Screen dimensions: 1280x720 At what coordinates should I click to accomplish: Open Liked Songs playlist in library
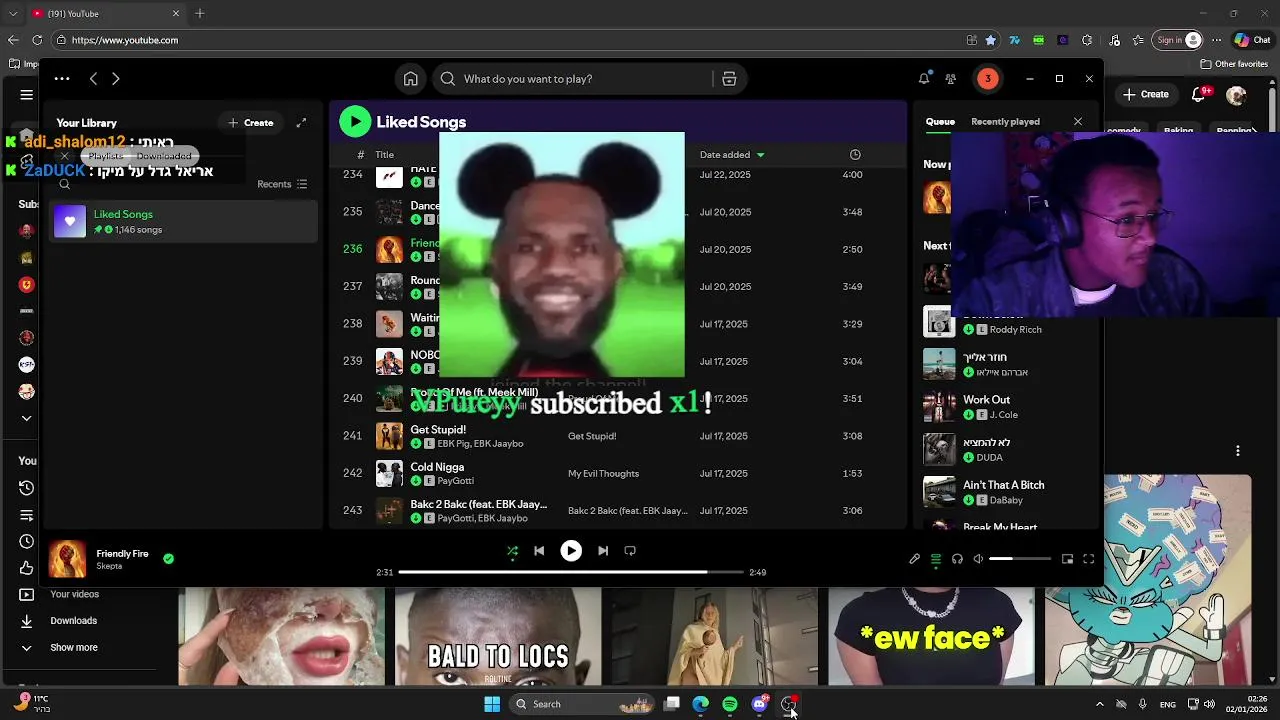tap(184, 222)
